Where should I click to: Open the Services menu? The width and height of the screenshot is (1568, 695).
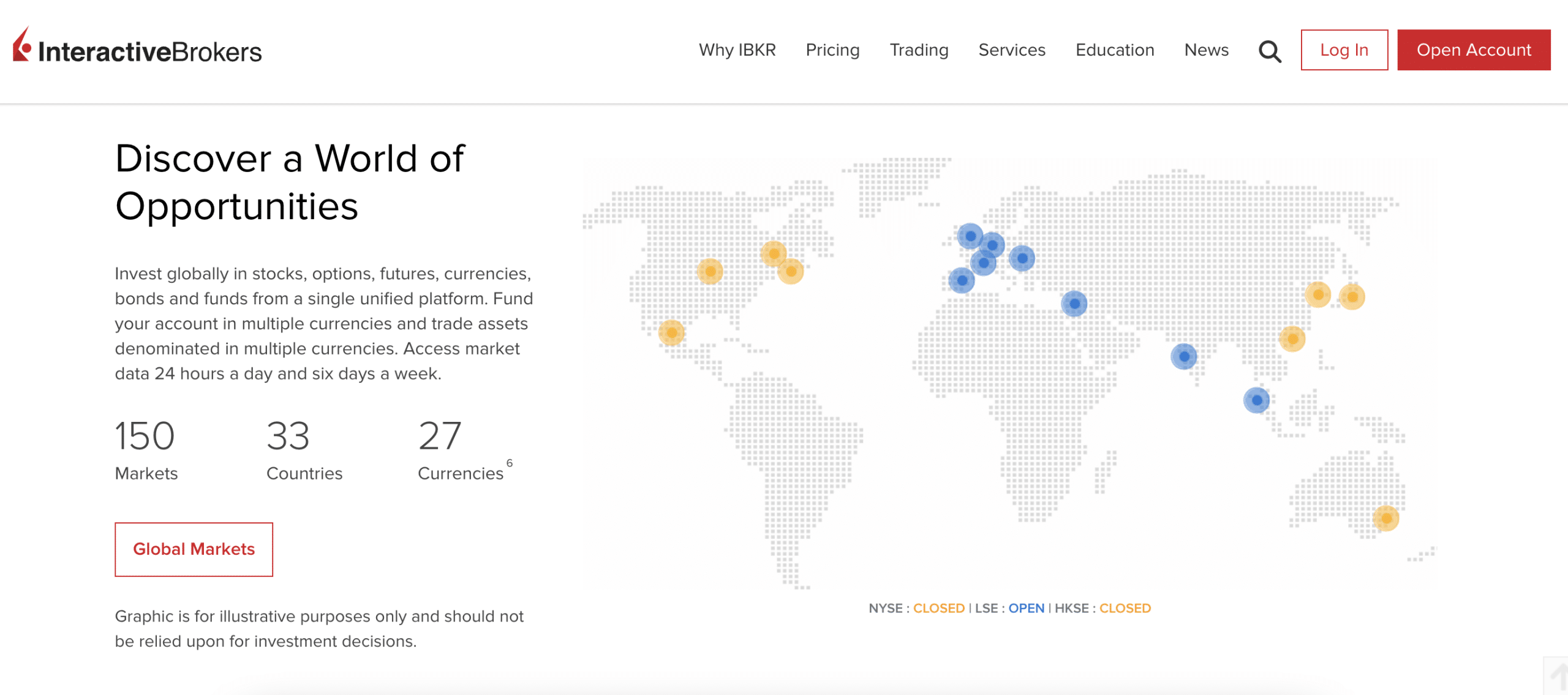pyautogui.click(x=1012, y=50)
